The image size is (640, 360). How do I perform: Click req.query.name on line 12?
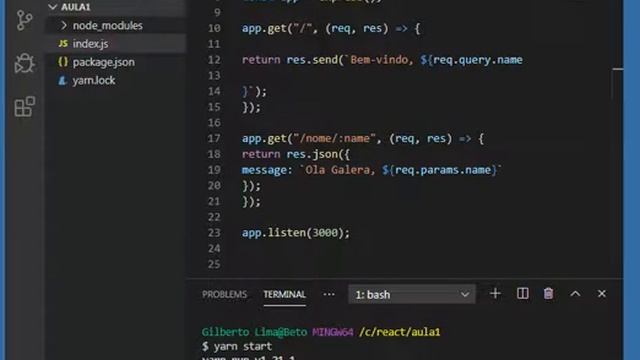pyautogui.click(x=478, y=60)
